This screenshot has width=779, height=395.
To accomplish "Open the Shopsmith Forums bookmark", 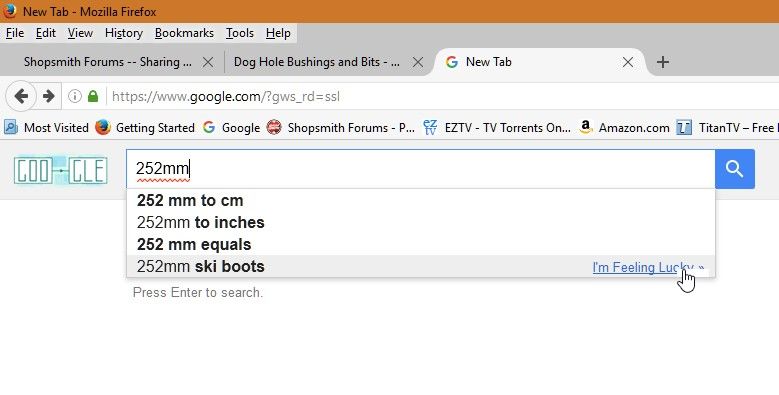I will coord(340,128).
